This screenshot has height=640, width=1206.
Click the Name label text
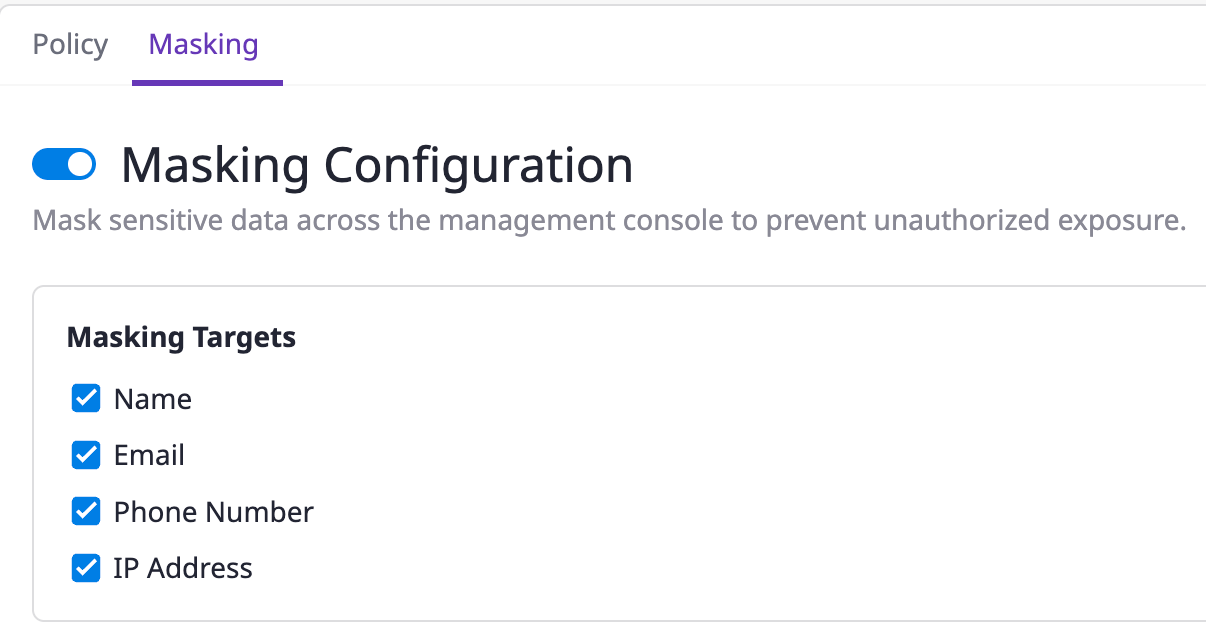click(x=153, y=399)
